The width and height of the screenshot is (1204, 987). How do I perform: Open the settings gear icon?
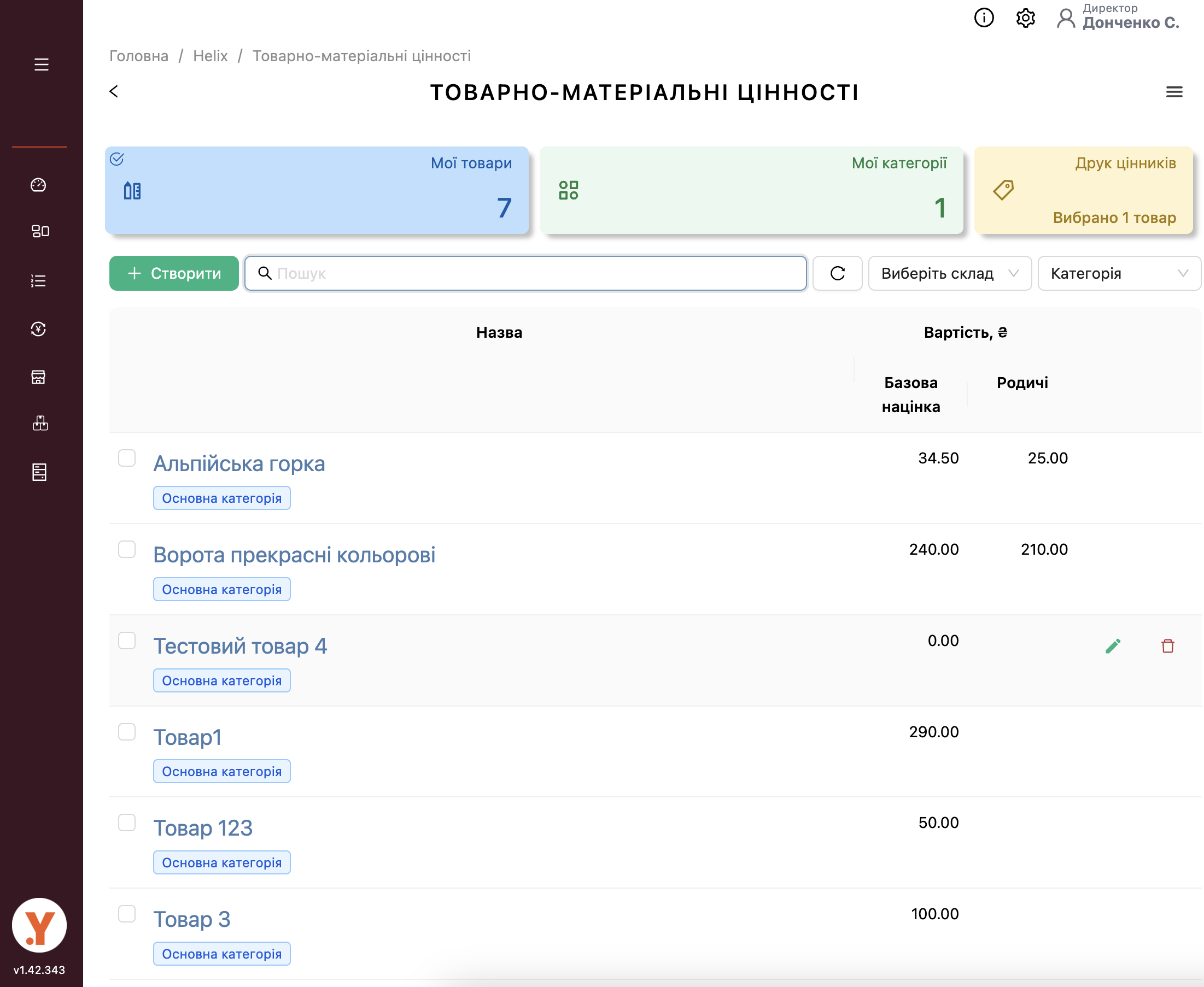1025,18
